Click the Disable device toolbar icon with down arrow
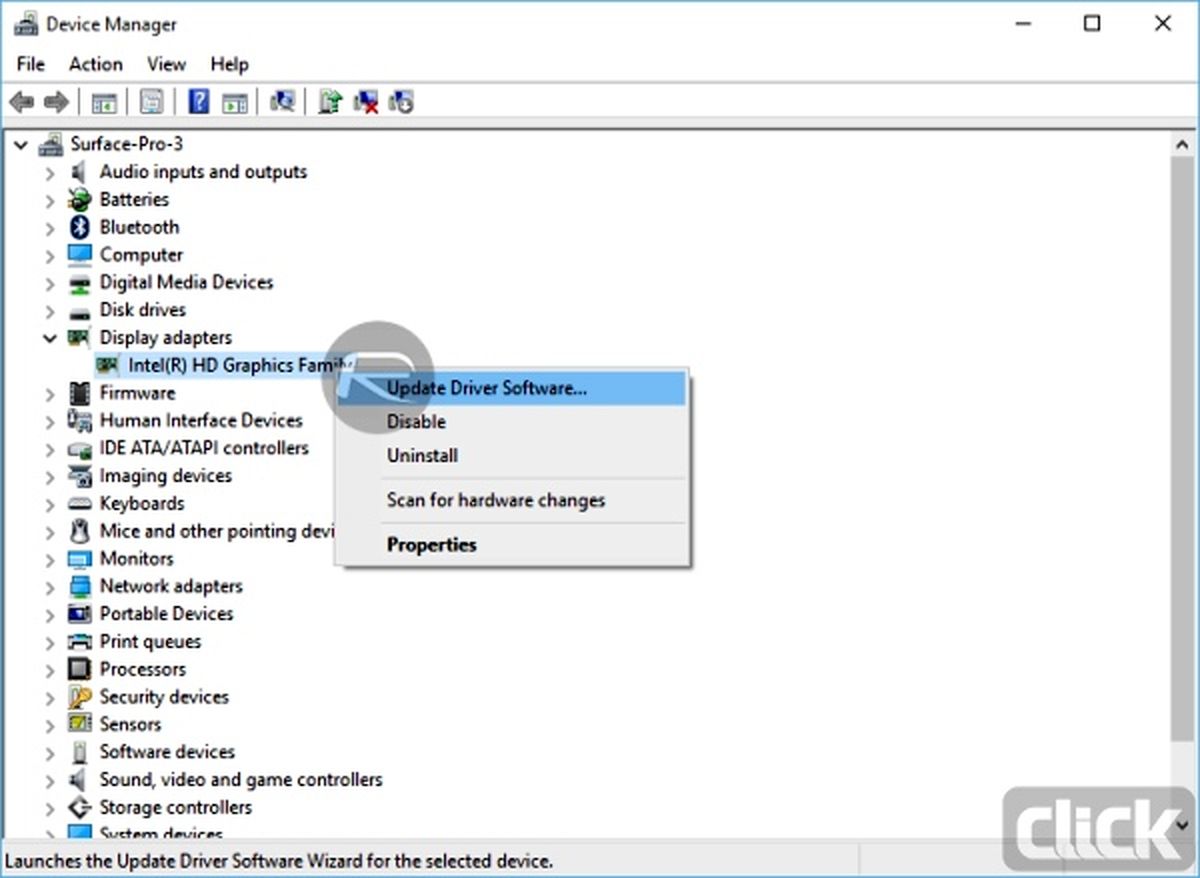Viewport: 1200px width, 878px height. [x=401, y=101]
